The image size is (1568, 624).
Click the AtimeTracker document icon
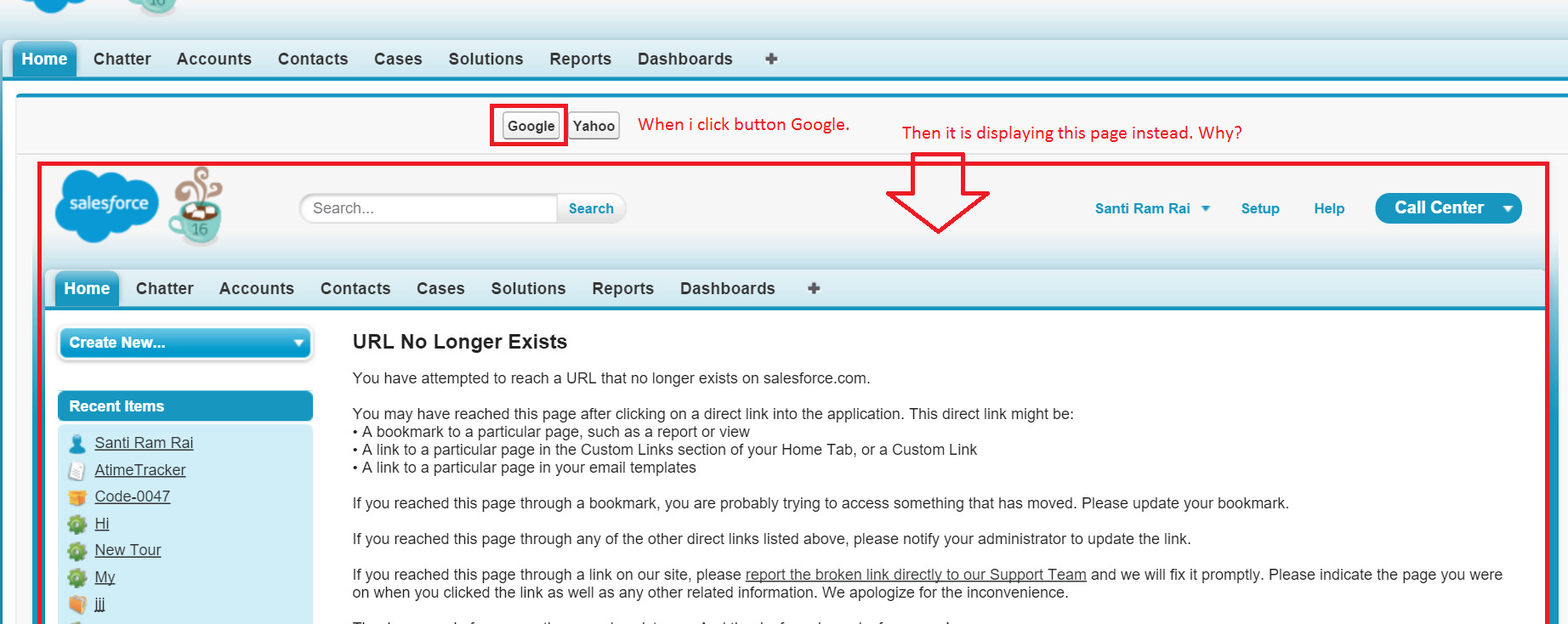click(x=77, y=470)
